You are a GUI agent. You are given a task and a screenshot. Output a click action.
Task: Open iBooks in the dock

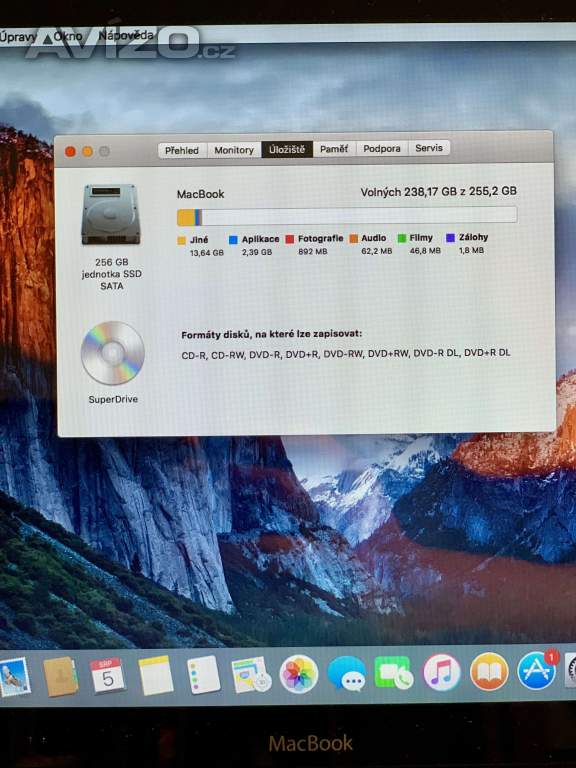[x=489, y=672]
